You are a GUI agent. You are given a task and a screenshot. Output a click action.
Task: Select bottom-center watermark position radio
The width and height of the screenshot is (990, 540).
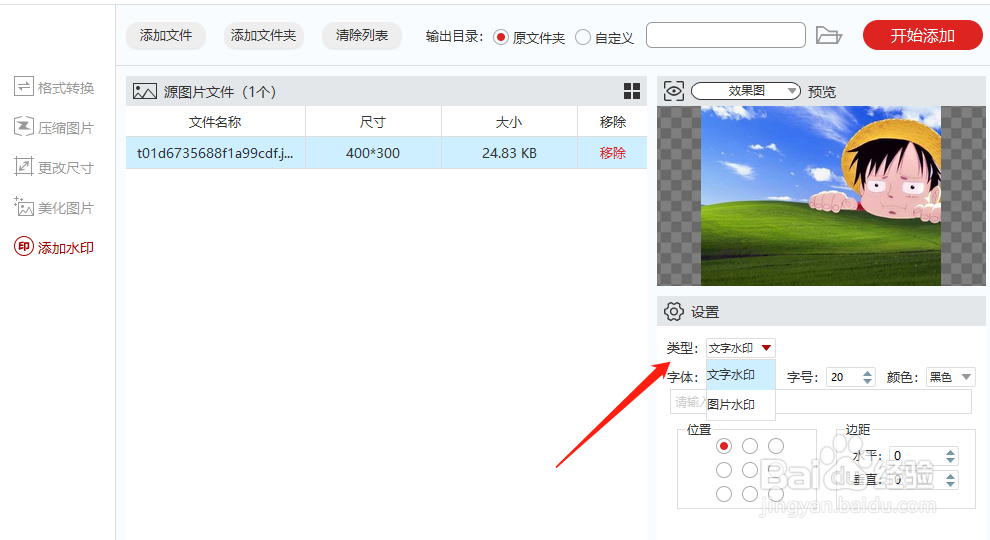(750, 494)
